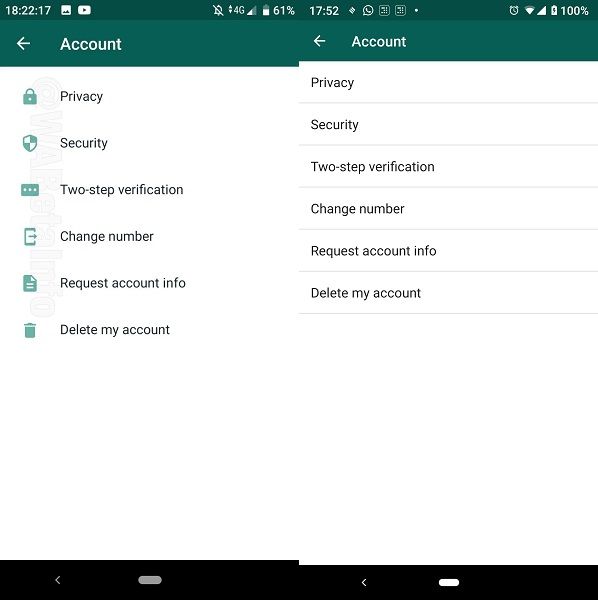Open Security in the plain list
Image resolution: width=598 pixels, height=600 pixels.
point(448,124)
